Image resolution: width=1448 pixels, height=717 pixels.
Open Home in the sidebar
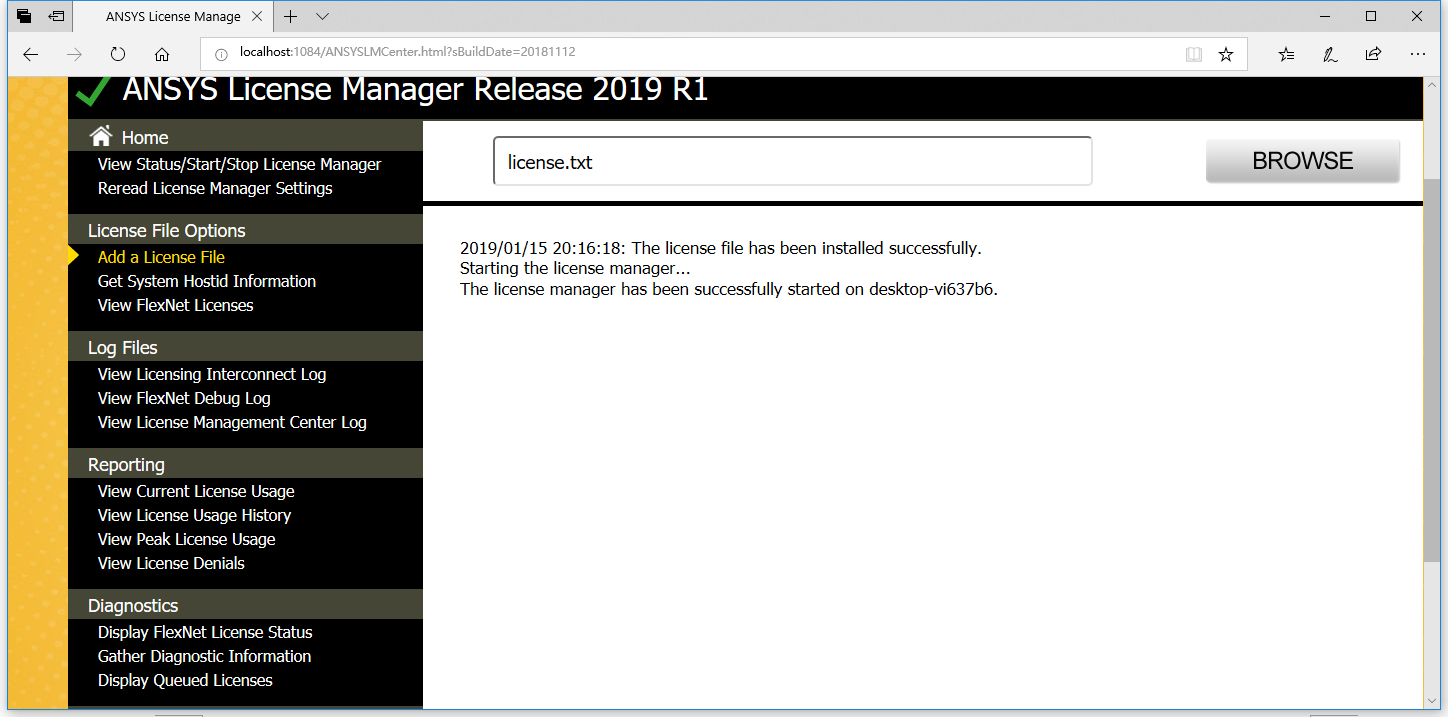click(x=145, y=138)
